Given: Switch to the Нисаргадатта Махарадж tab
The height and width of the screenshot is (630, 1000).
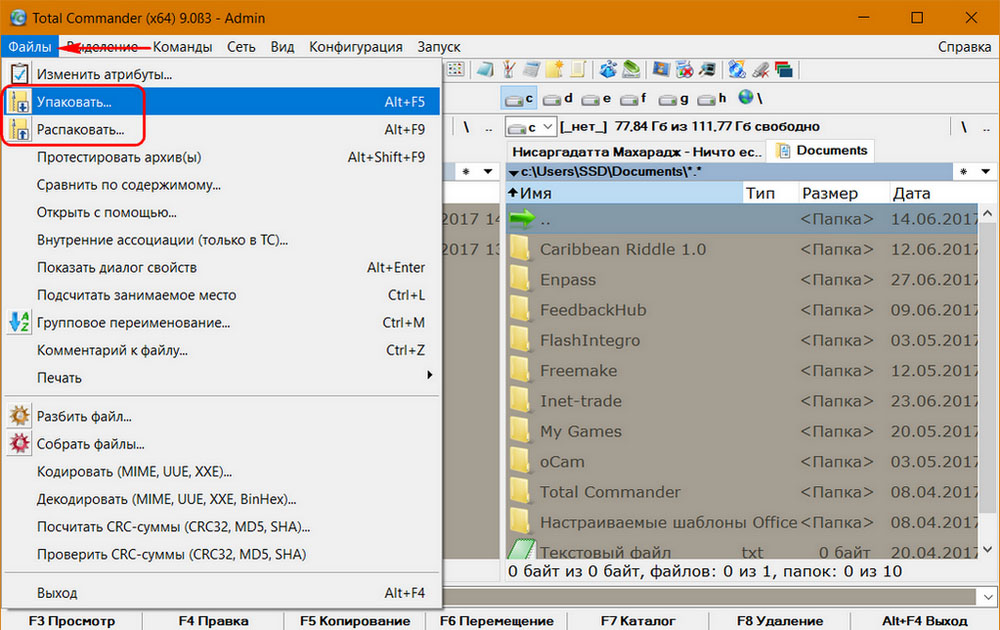Looking at the screenshot, I should [636, 152].
